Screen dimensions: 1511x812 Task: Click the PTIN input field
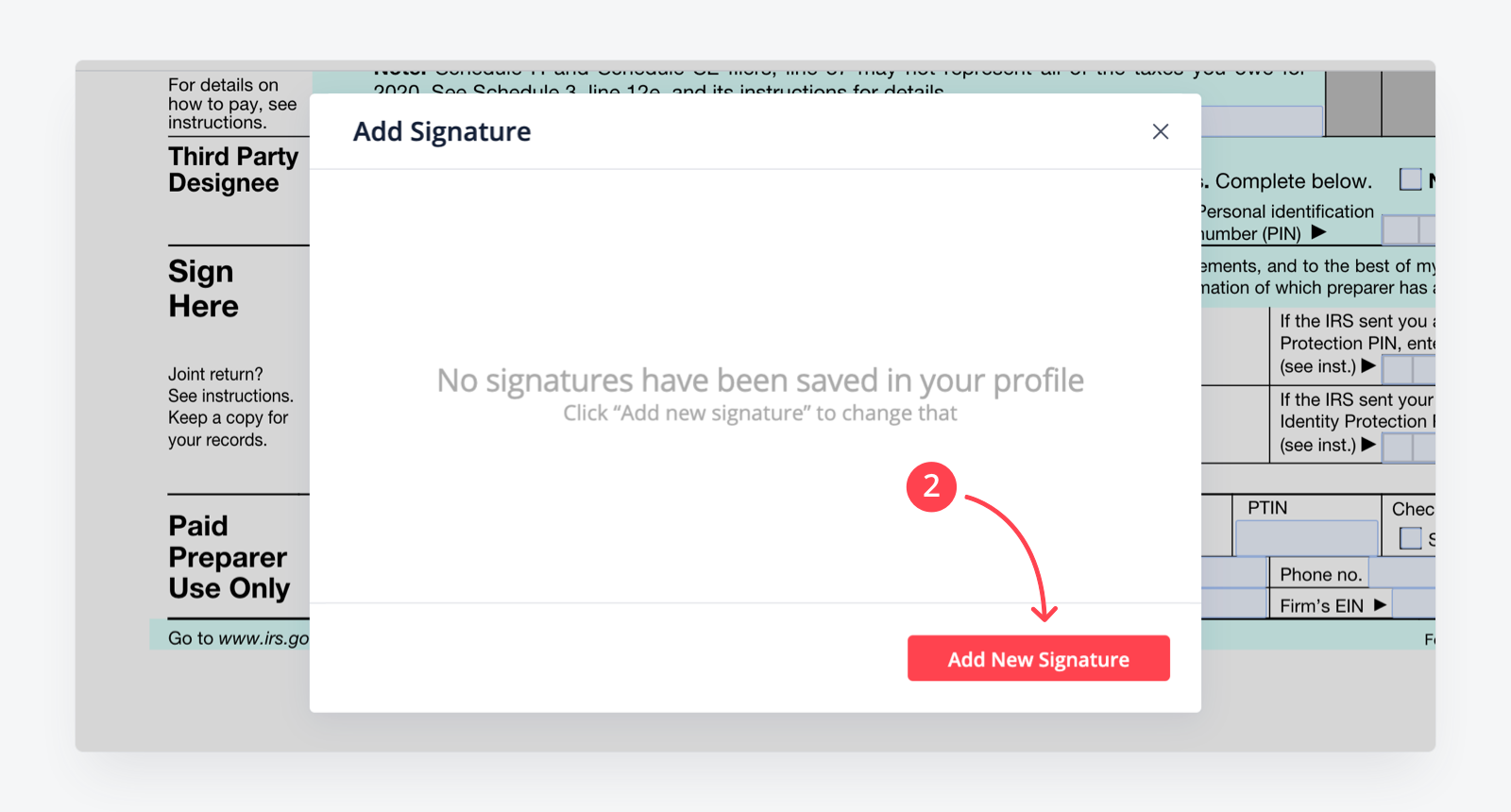coord(1306,538)
